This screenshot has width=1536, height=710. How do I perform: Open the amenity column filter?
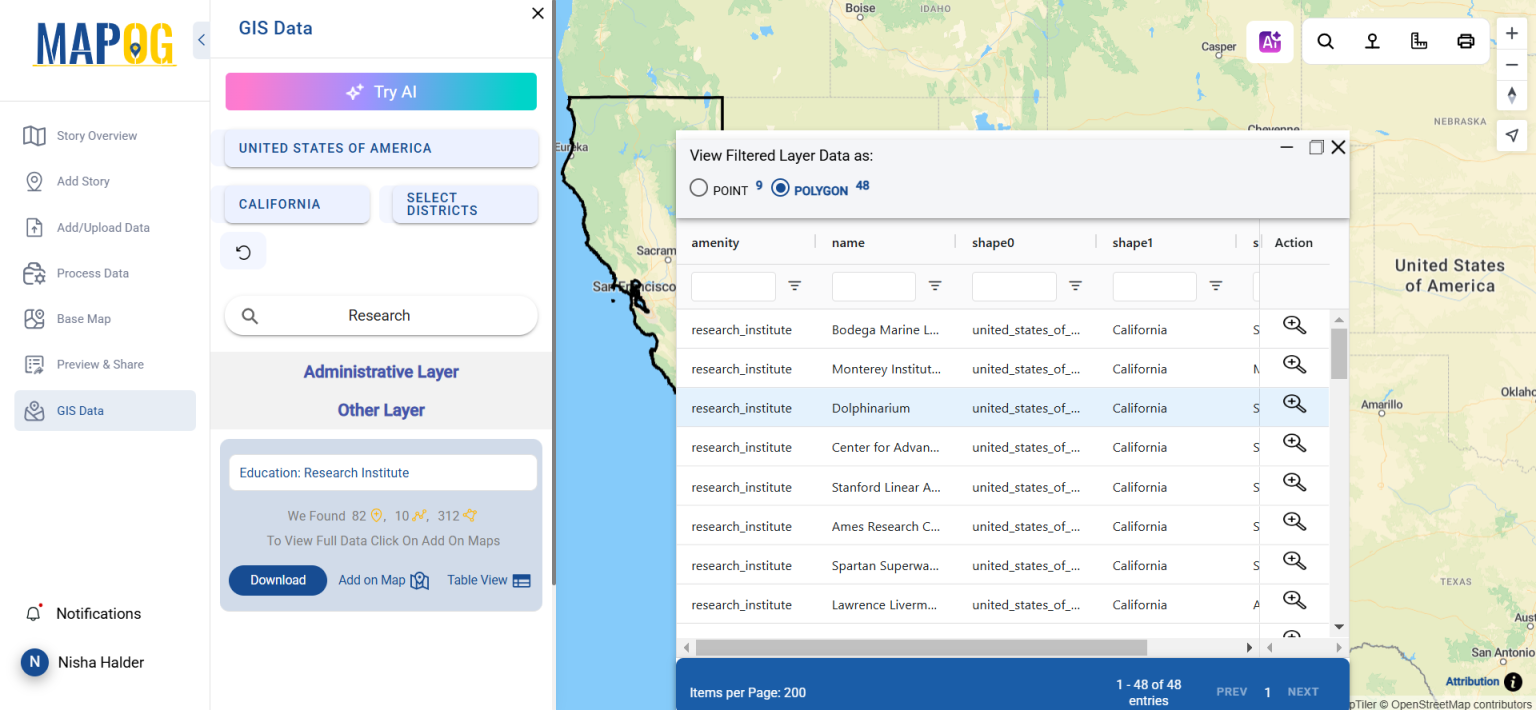point(795,286)
